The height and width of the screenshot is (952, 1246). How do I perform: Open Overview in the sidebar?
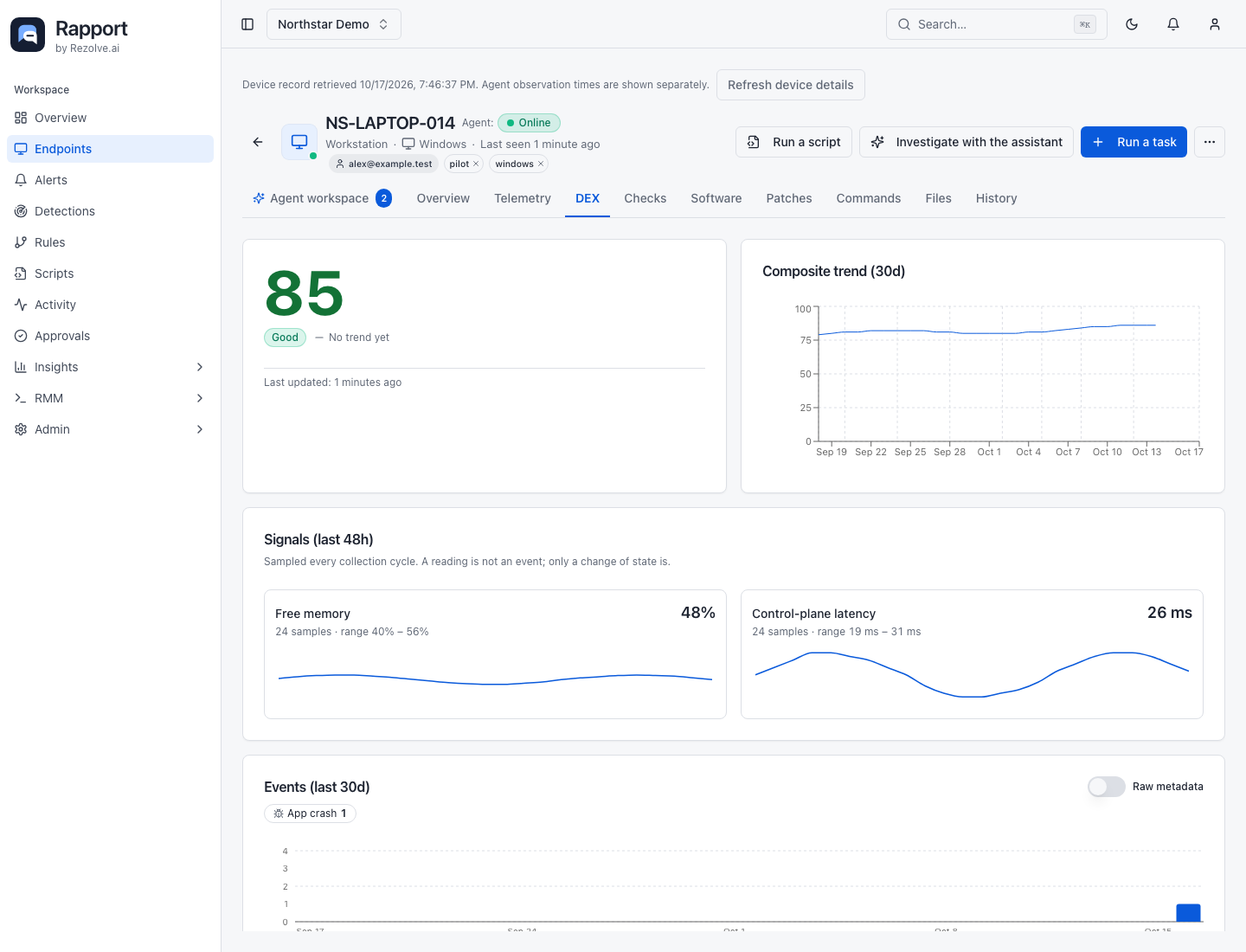point(110,118)
